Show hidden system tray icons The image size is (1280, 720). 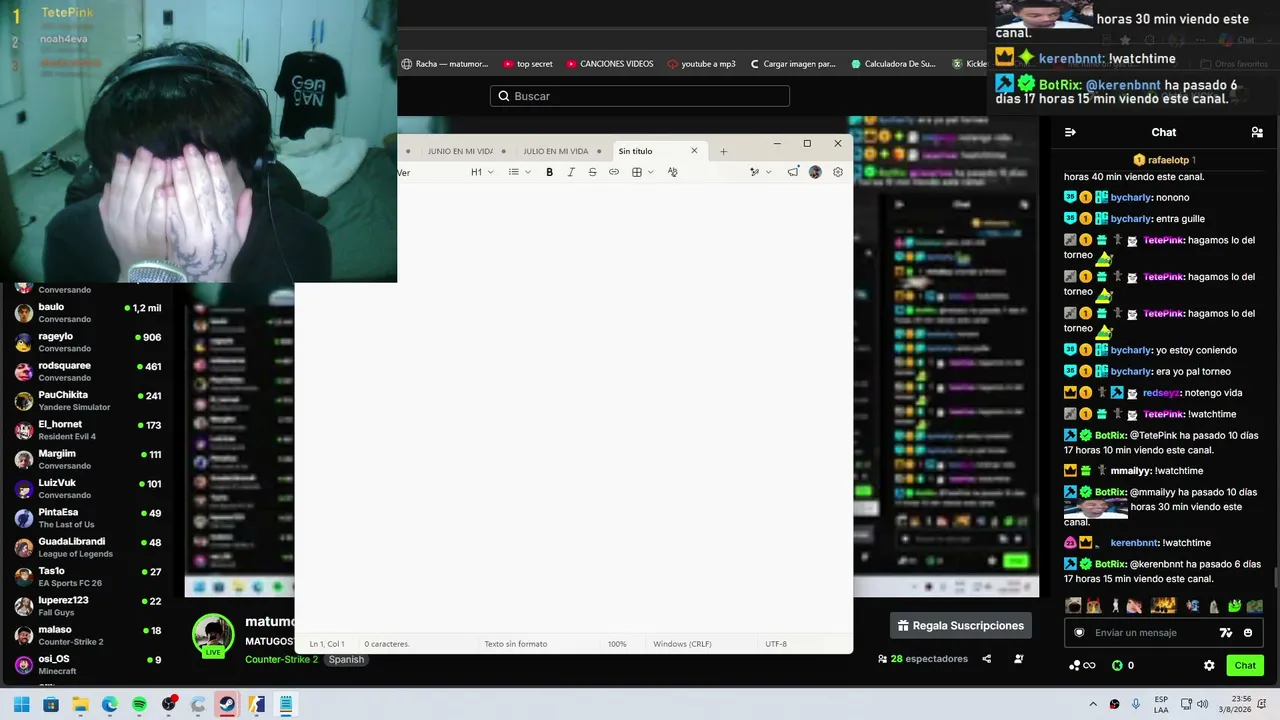tap(1093, 704)
